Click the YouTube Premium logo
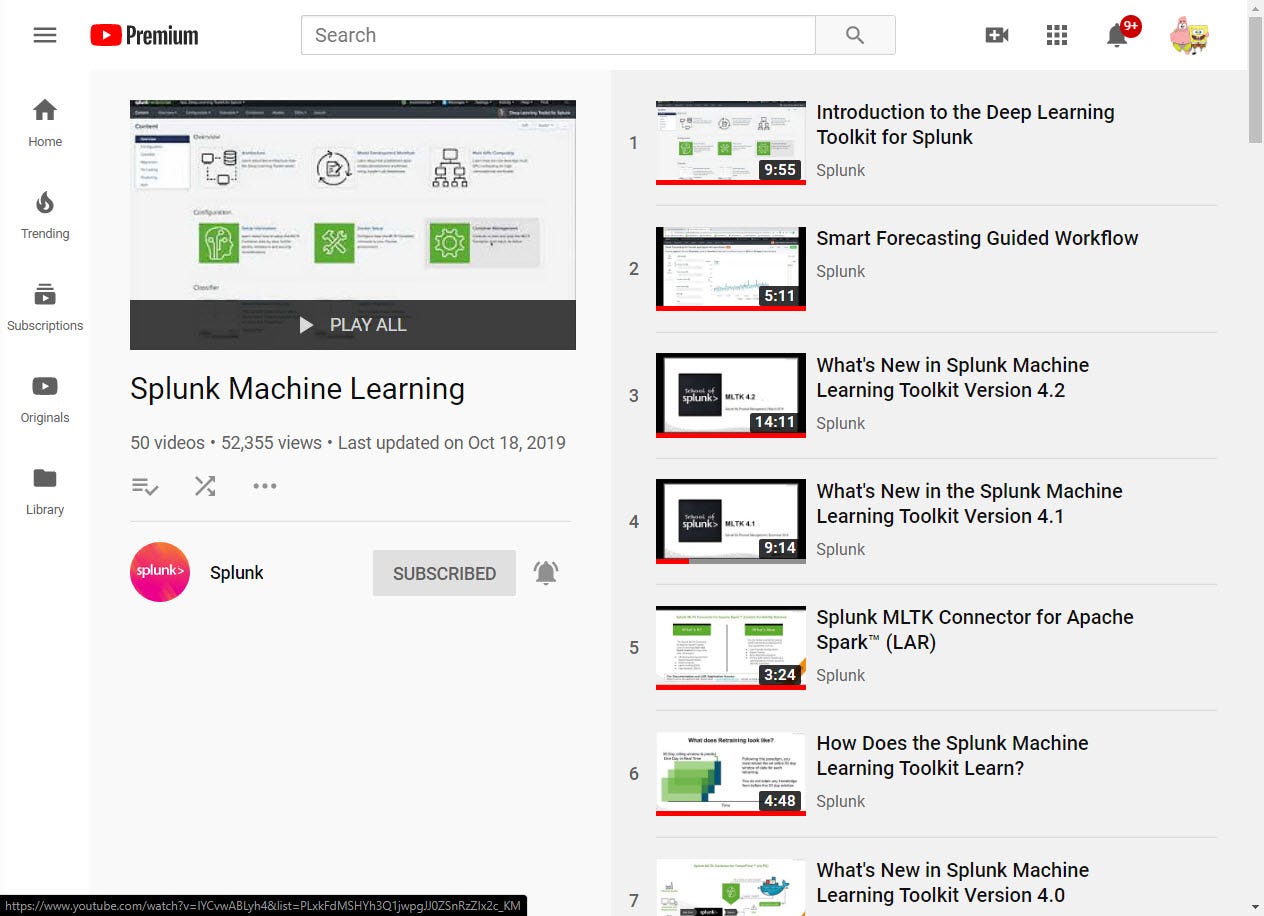The height and width of the screenshot is (916, 1264). coord(144,35)
